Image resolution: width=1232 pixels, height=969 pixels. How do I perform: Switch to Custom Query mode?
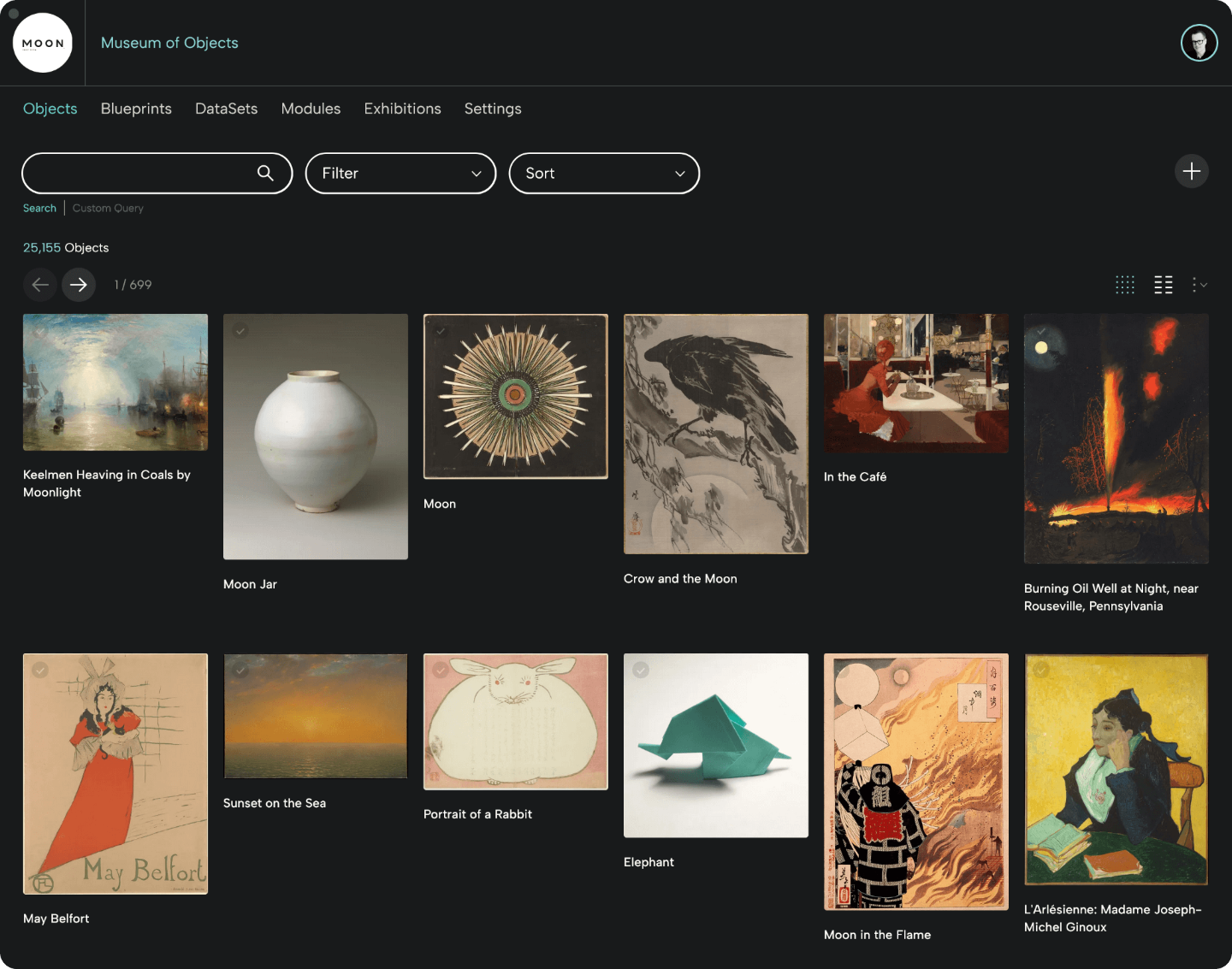tap(108, 208)
